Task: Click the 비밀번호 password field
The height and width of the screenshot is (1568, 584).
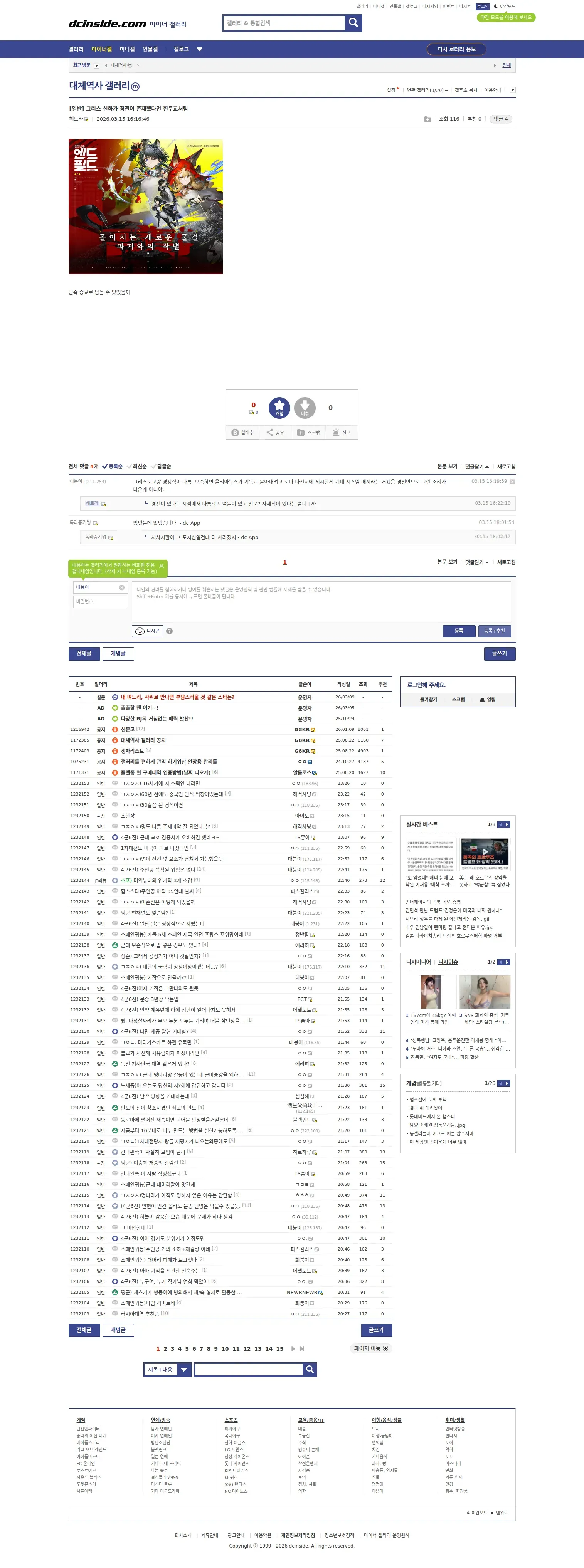Action: coord(101,601)
